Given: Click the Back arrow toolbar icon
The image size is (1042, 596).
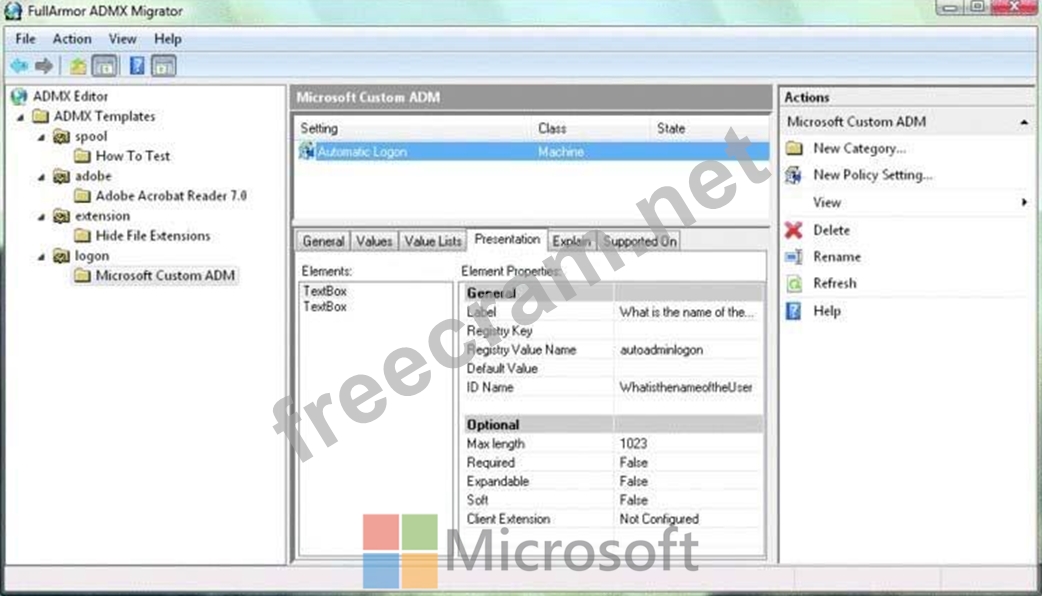Looking at the screenshot, I should coord(19,66).
